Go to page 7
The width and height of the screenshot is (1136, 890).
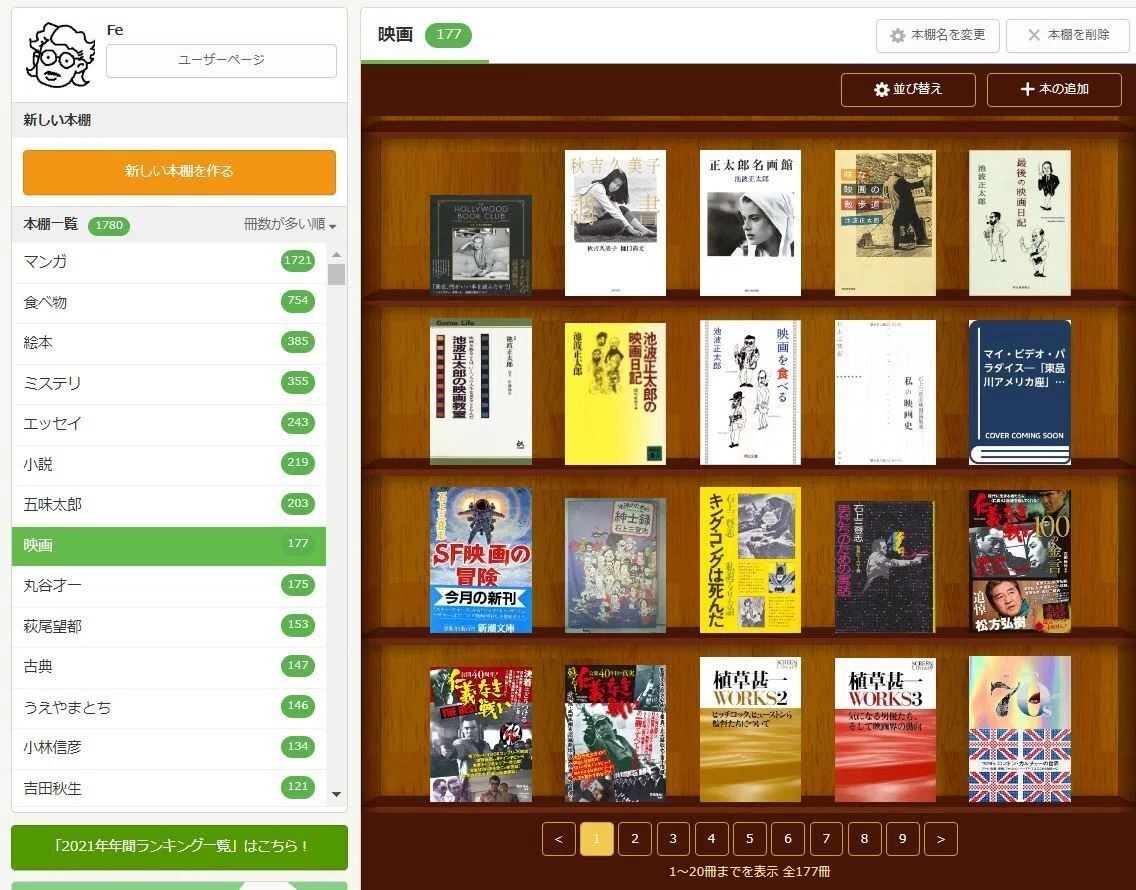(826, 839)
